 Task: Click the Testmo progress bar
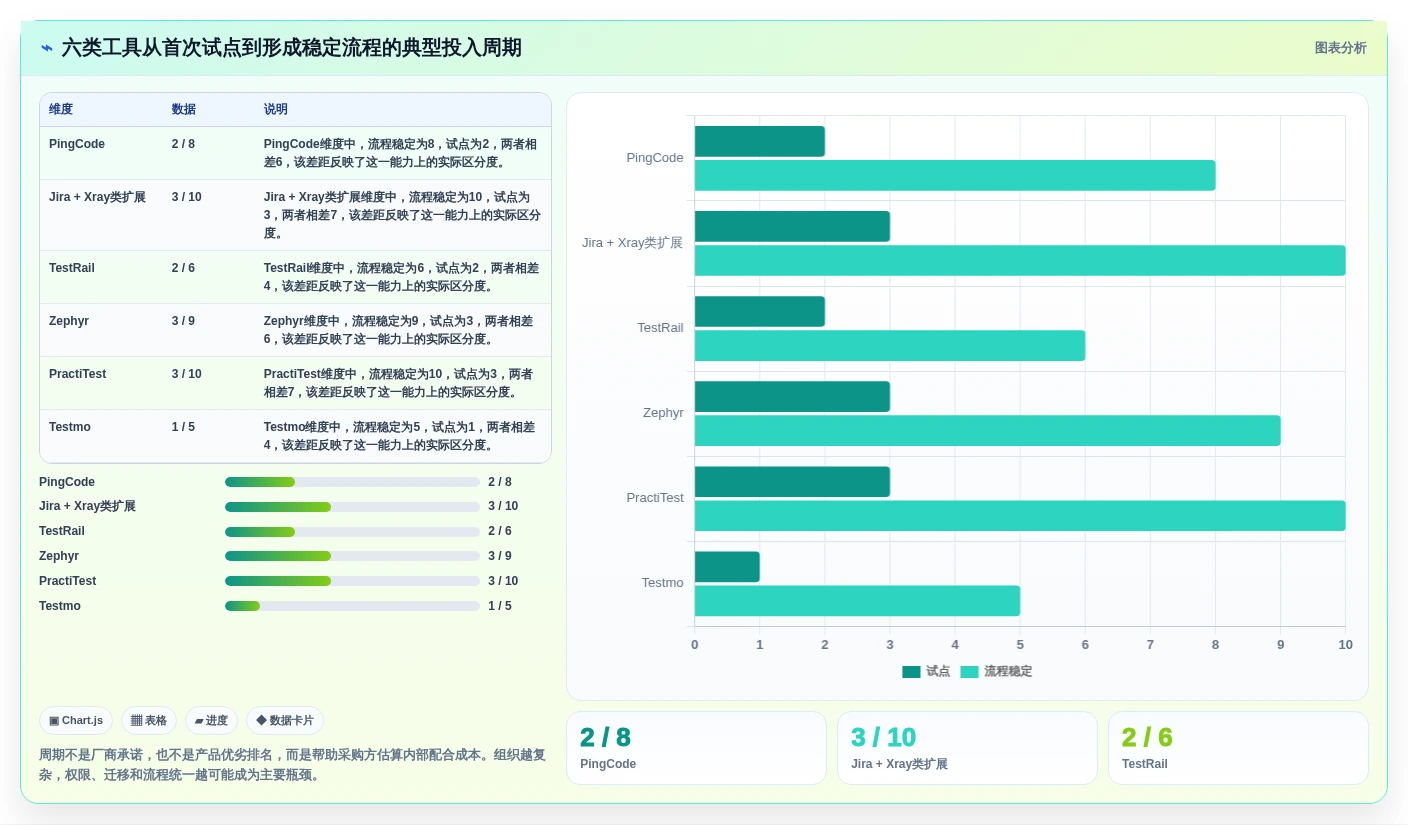point(352,606)
